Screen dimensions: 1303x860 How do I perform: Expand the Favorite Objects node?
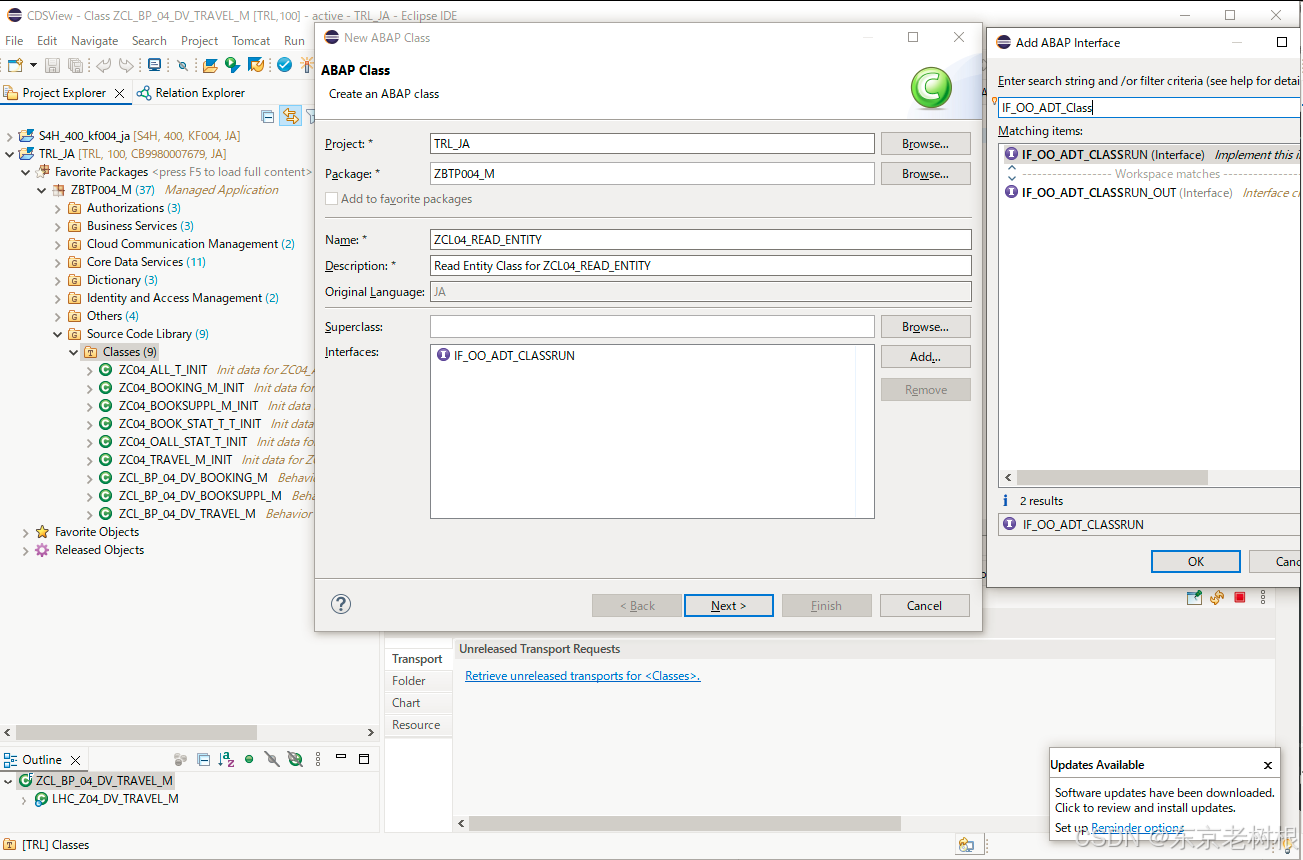click(26, 532)
